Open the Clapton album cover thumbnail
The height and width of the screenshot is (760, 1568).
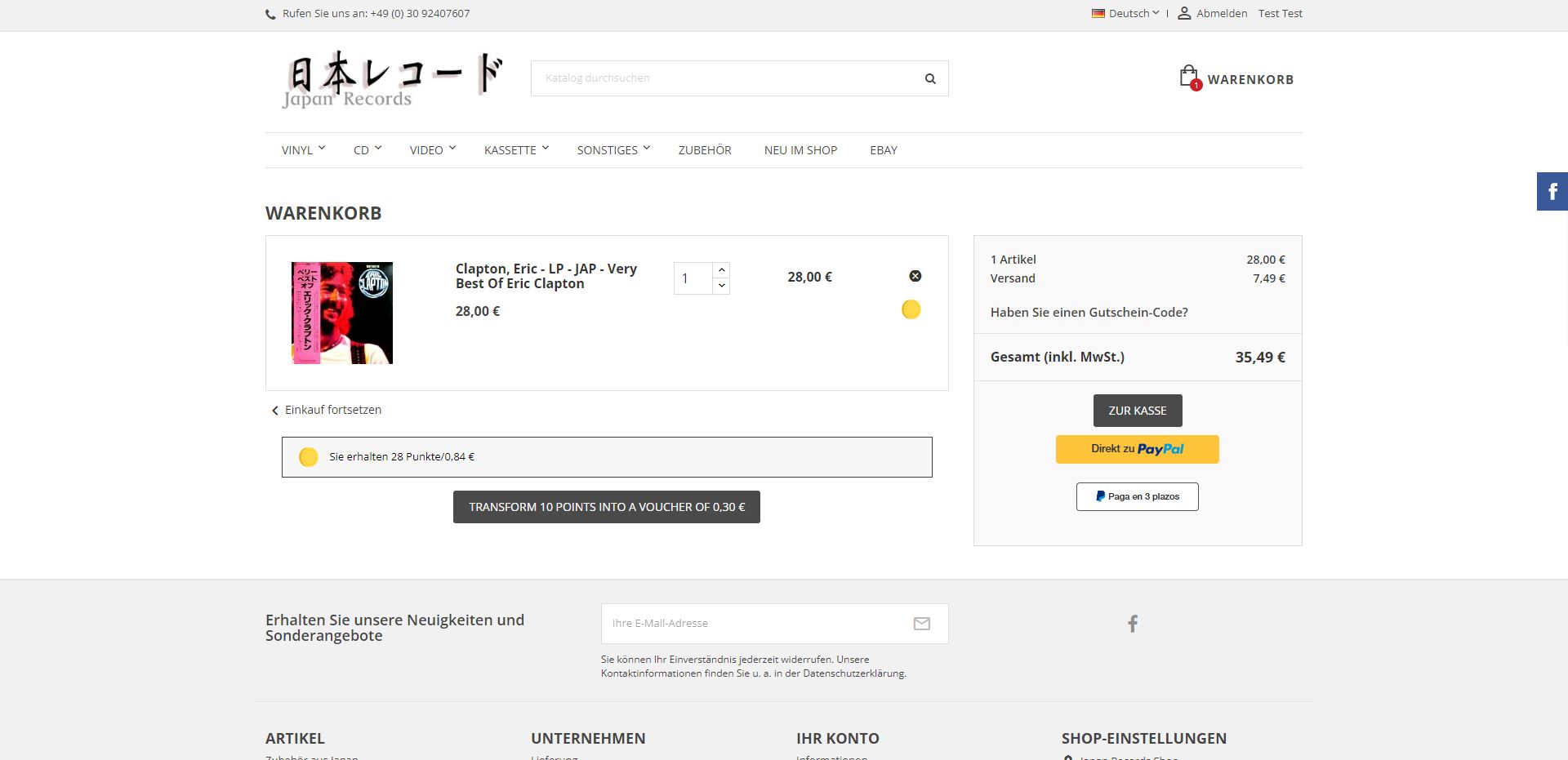342,313
